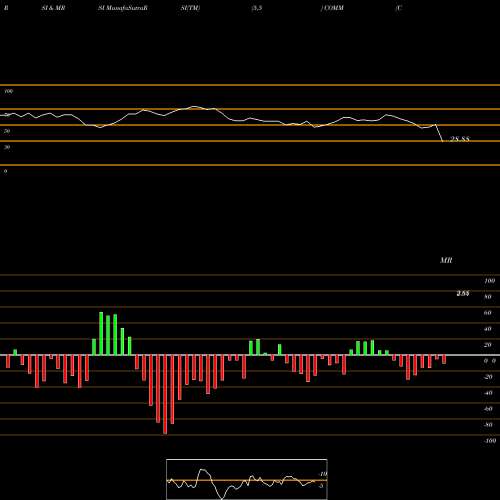Click the '(3,5' parameter text in header
Image resolution: width=500 pixels, height=500 pixels.
[x=257, y=8]
